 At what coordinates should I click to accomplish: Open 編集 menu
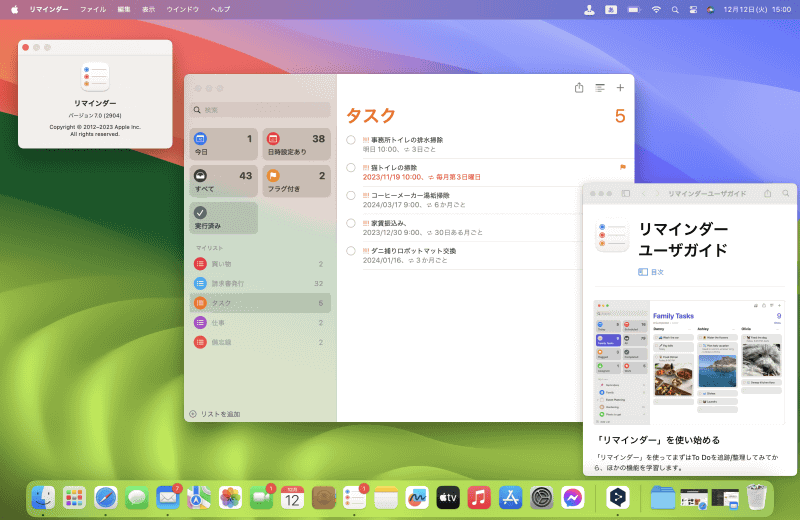click(124, 9)
